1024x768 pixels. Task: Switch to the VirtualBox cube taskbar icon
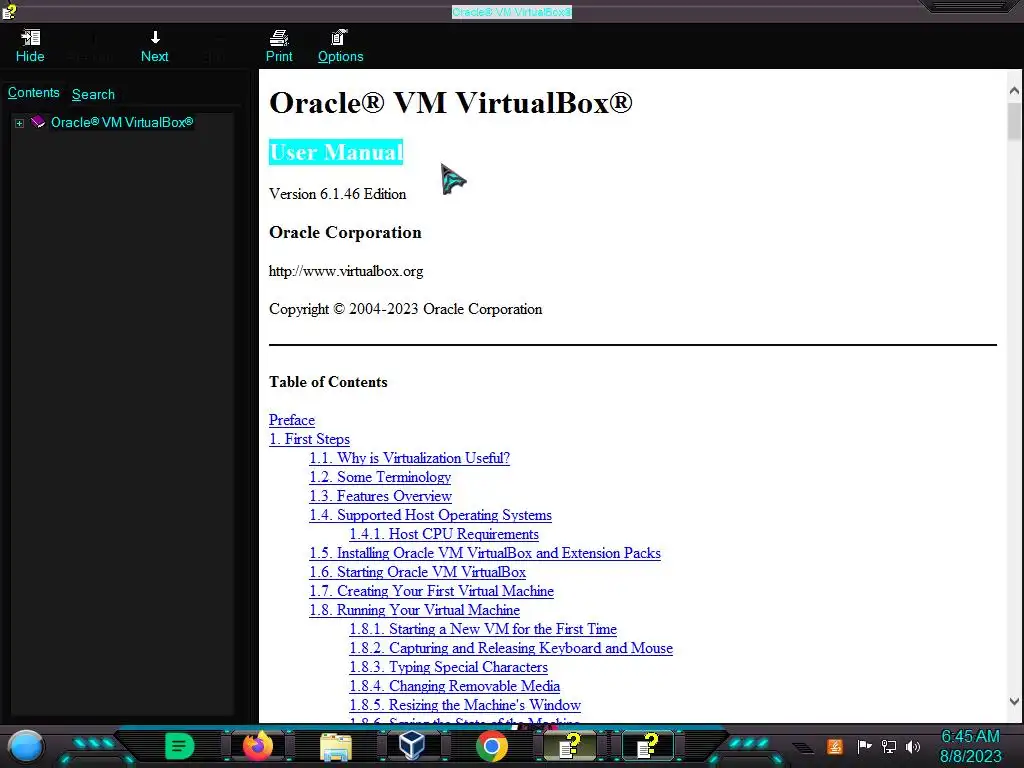click(412, 746)
